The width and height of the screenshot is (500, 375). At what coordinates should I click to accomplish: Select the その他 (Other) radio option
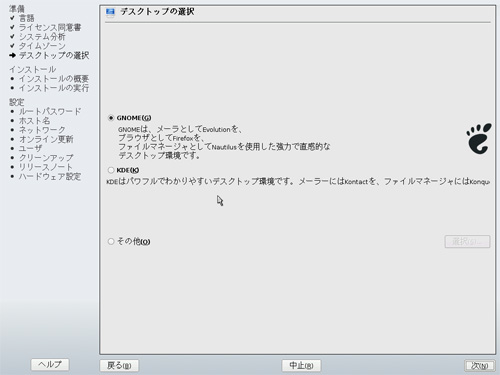coord(111,241)
